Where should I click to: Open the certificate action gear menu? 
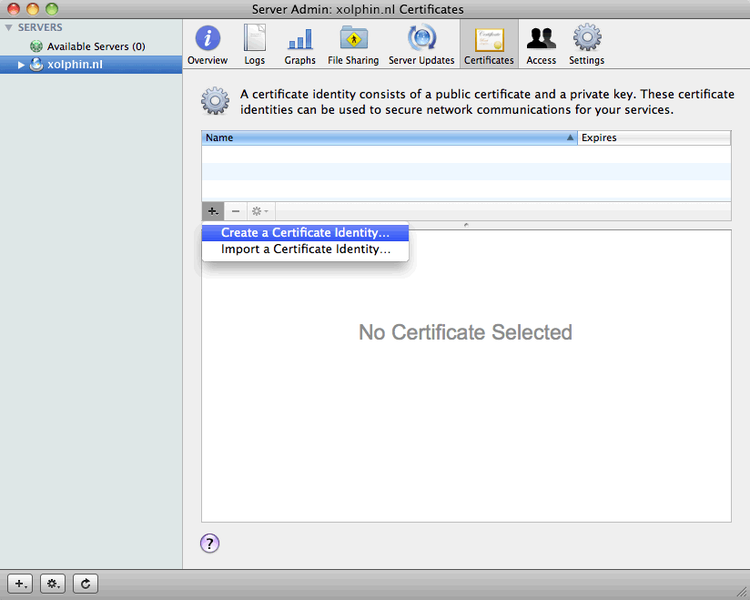[x=260, y=211]
